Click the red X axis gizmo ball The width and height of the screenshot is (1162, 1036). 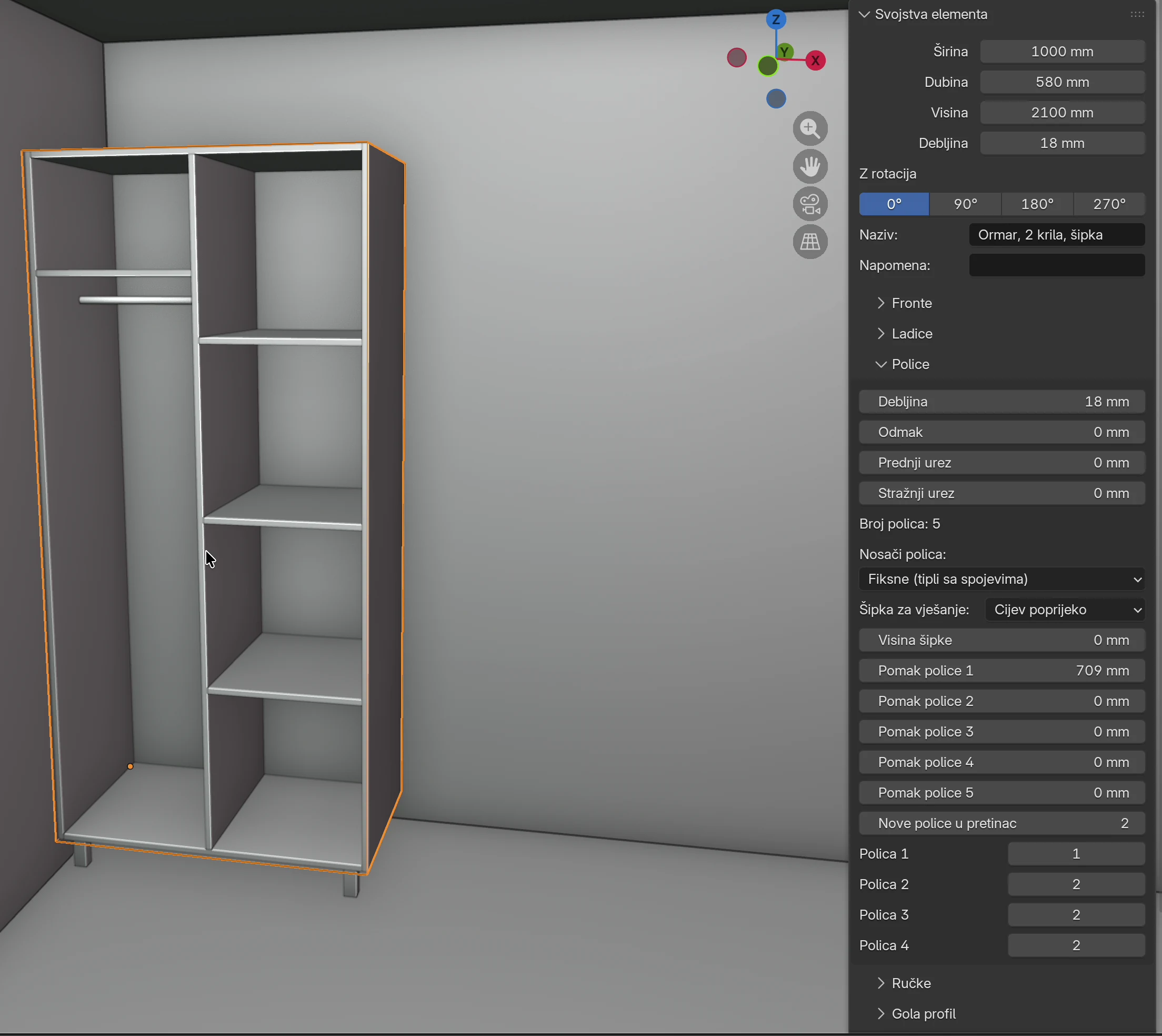pos(815,61)
